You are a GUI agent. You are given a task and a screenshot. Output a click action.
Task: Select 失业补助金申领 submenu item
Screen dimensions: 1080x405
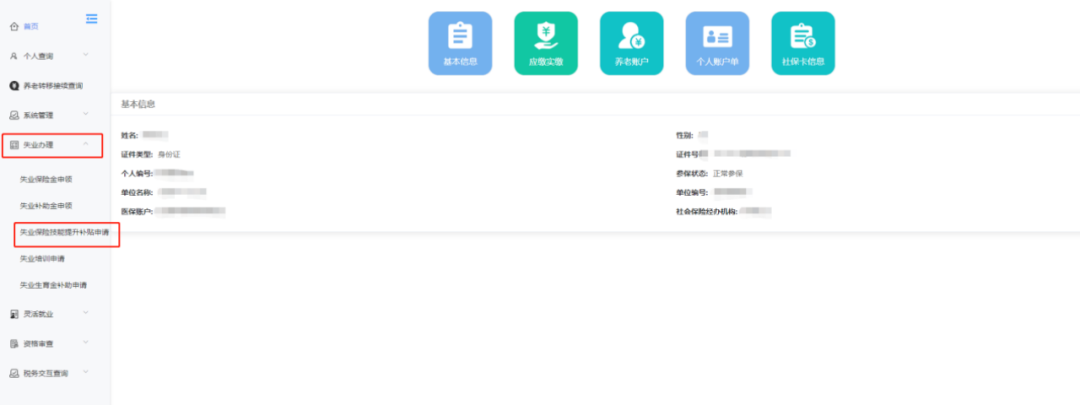tap(46, 206)
